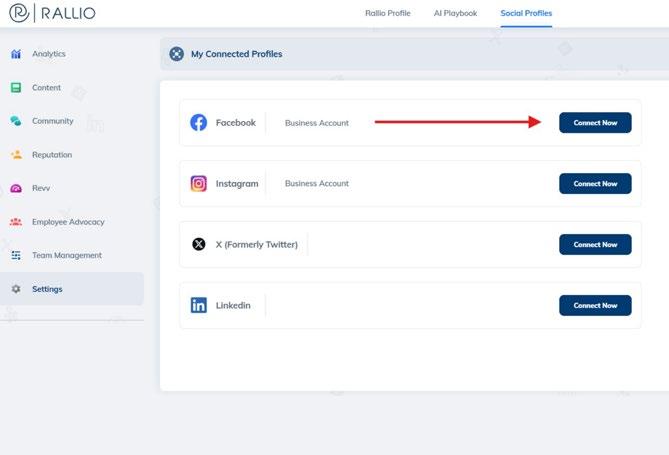Click "Business Account" in the Facebook row
This screenshot has height=455, width=669.
coord(317,123)
